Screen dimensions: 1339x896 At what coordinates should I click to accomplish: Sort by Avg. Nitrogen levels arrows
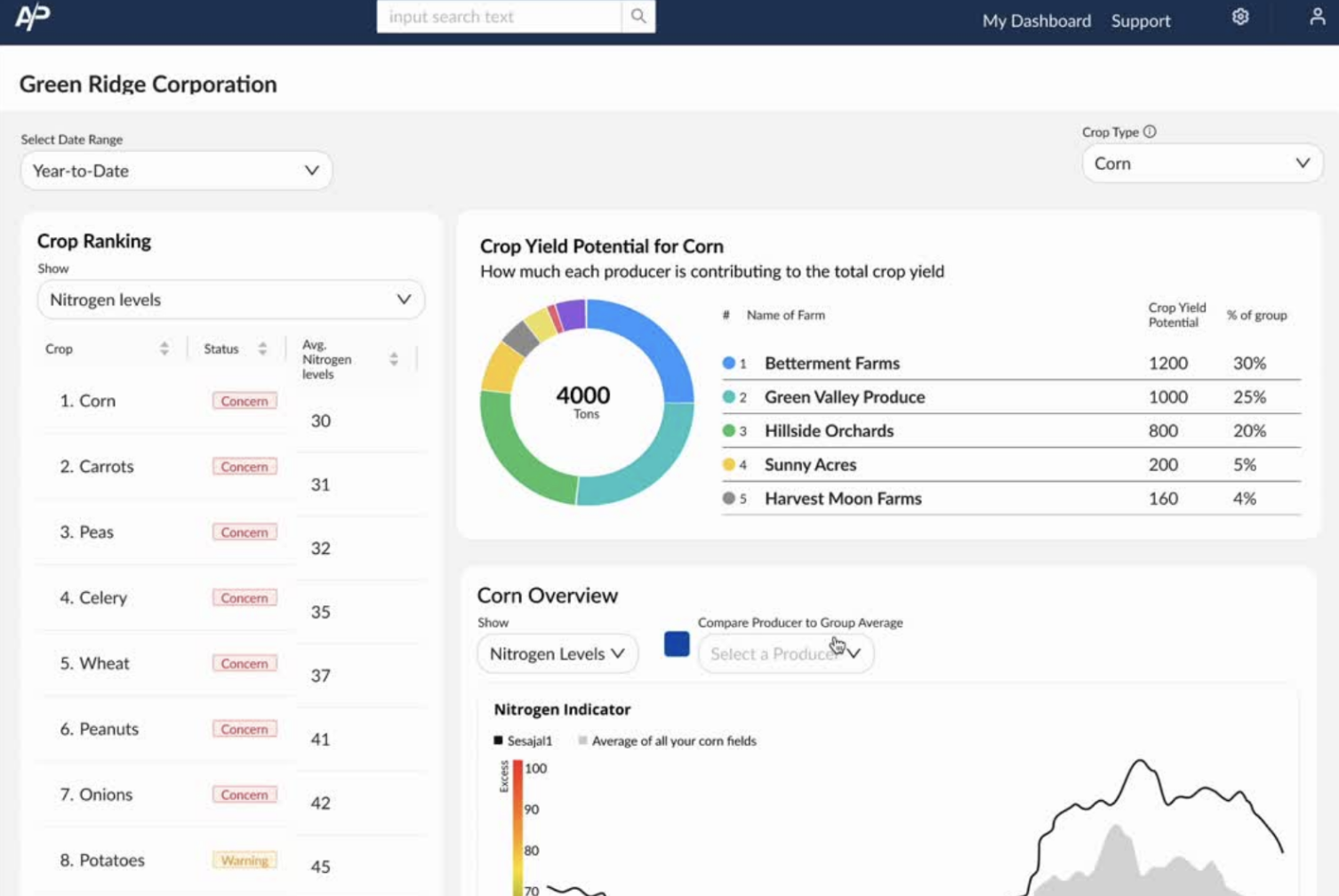[394, 359]
